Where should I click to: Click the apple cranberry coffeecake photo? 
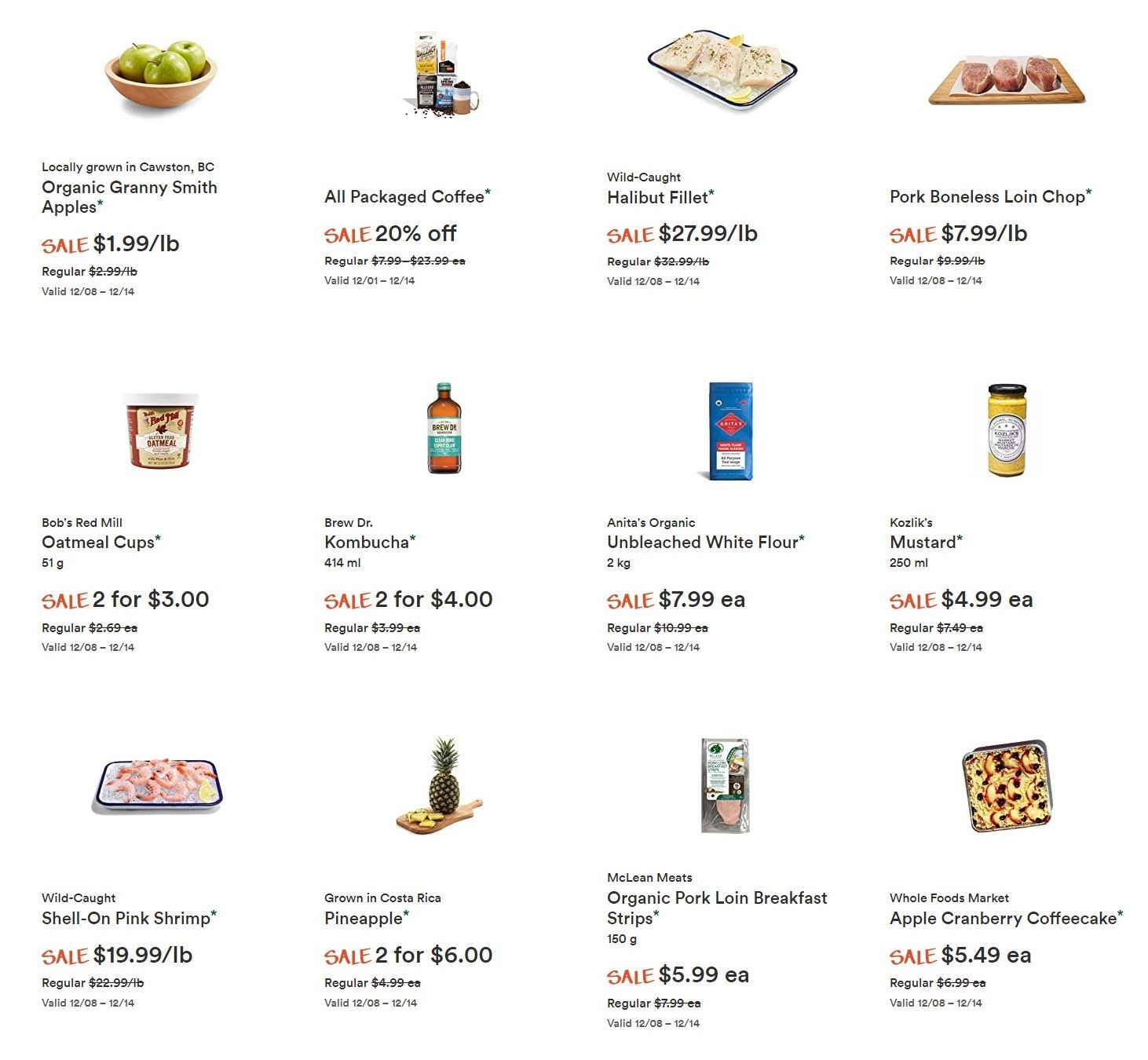(1007, 785)
